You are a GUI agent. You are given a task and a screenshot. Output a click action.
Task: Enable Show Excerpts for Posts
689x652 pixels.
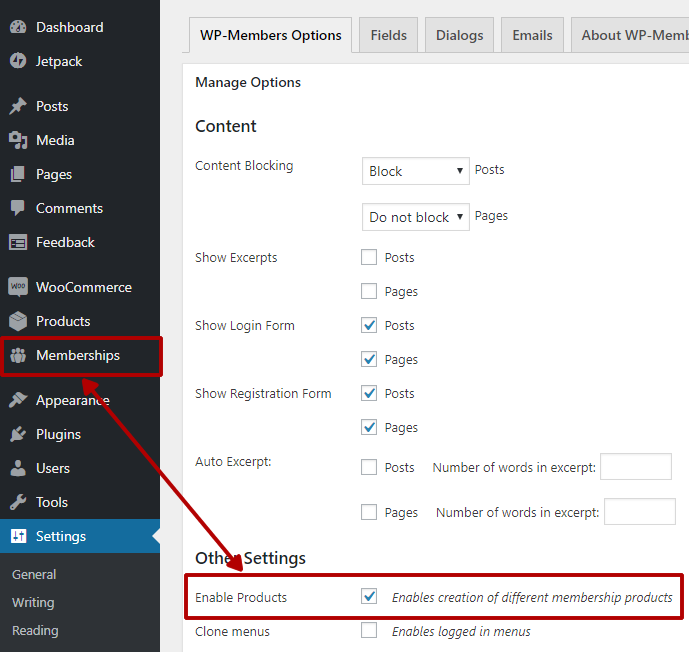coord(369,258)
